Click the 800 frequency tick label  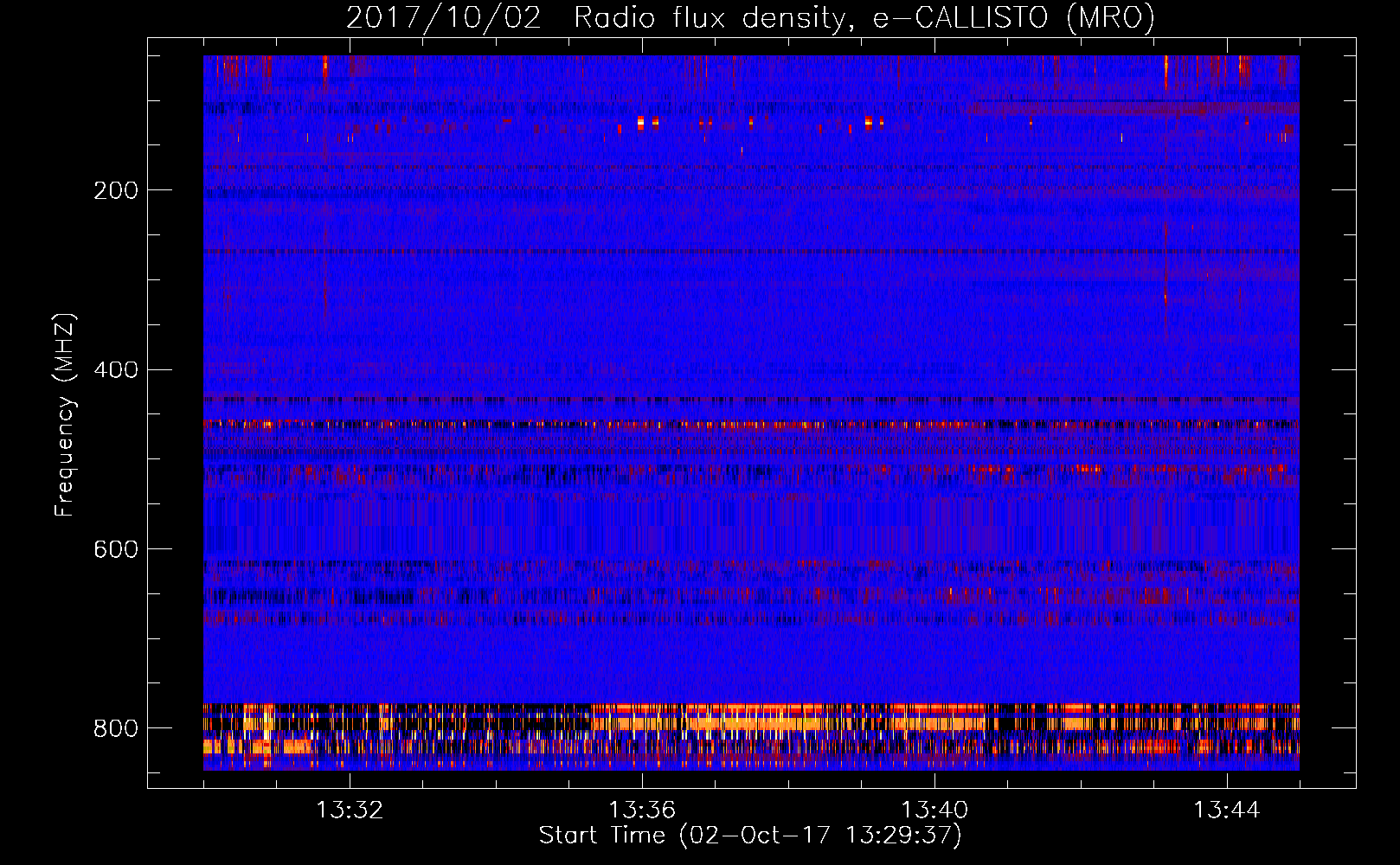point(116,728)
